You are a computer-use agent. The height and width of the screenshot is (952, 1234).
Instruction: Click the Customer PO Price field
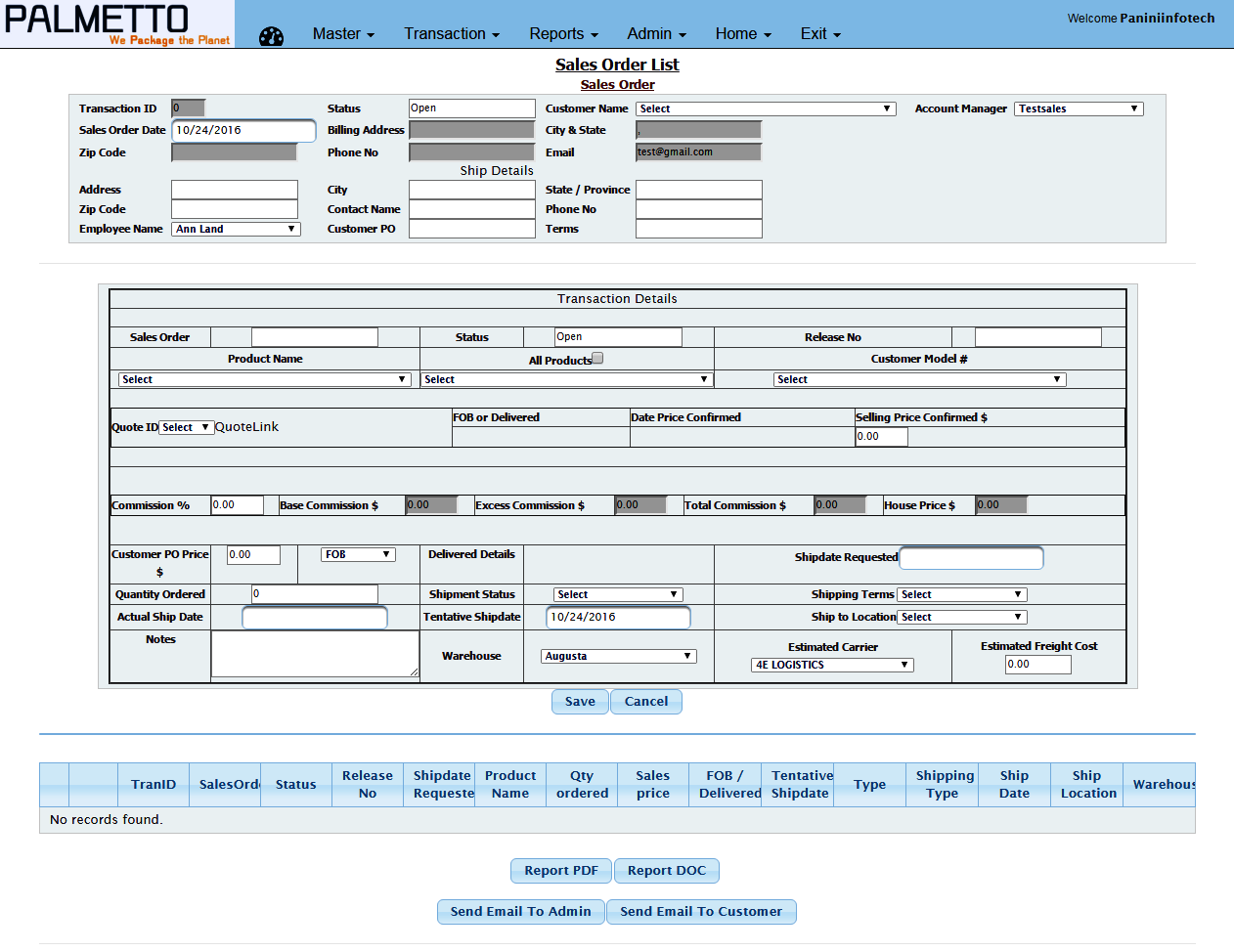click(254, 555)
